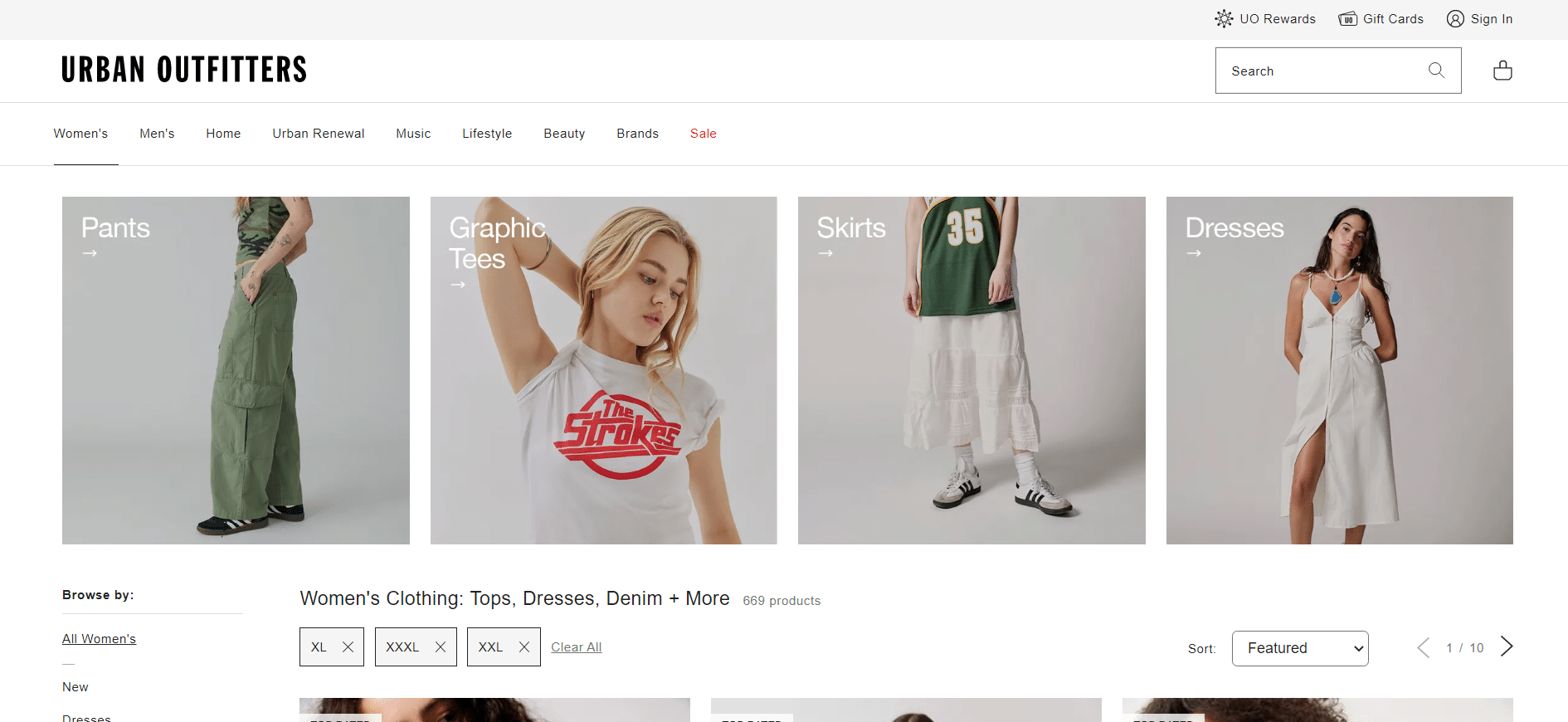Remove the XL size filter

click(348, 646)
